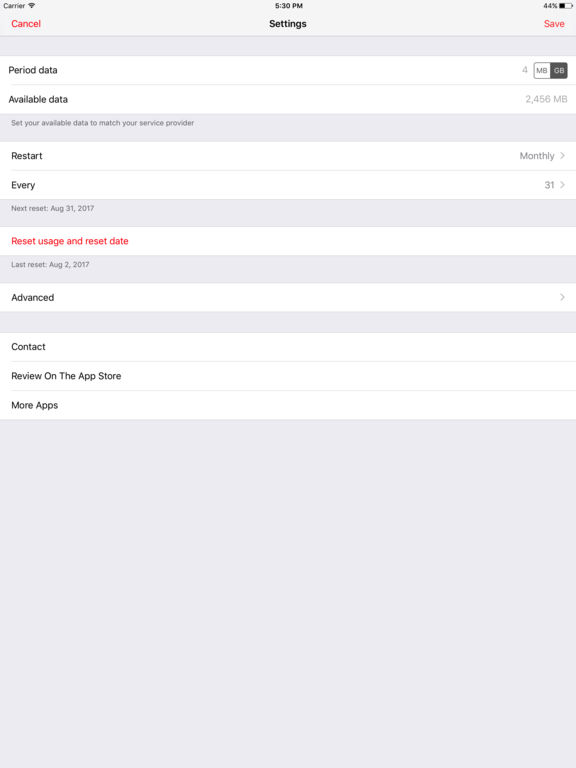576x768 pixels.
Task: Open the Every 31 chevron
Action: pos(562,185)
